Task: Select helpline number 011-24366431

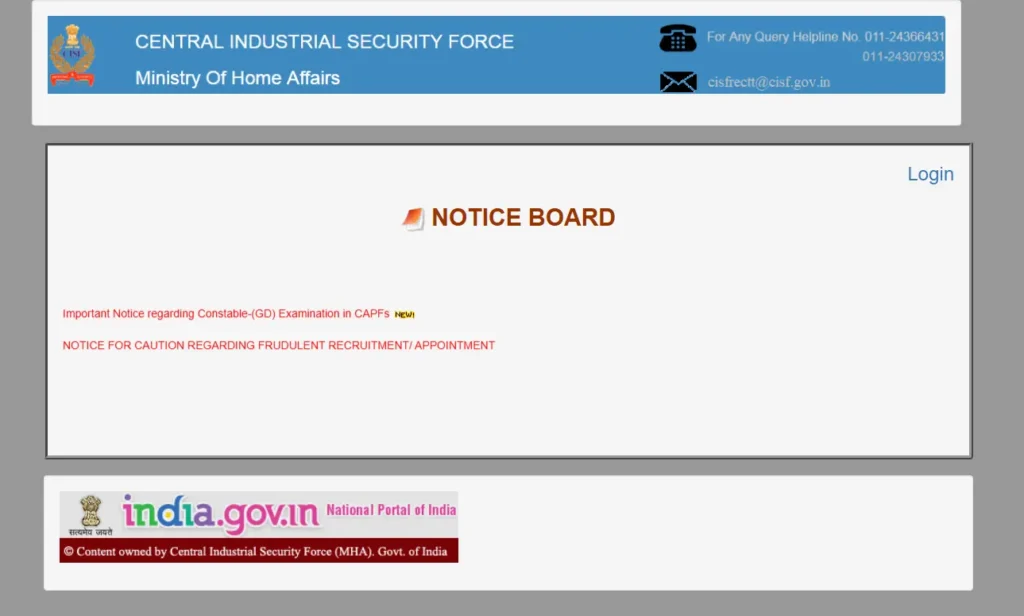Action: pyautogui.click(x=904, y=37)
